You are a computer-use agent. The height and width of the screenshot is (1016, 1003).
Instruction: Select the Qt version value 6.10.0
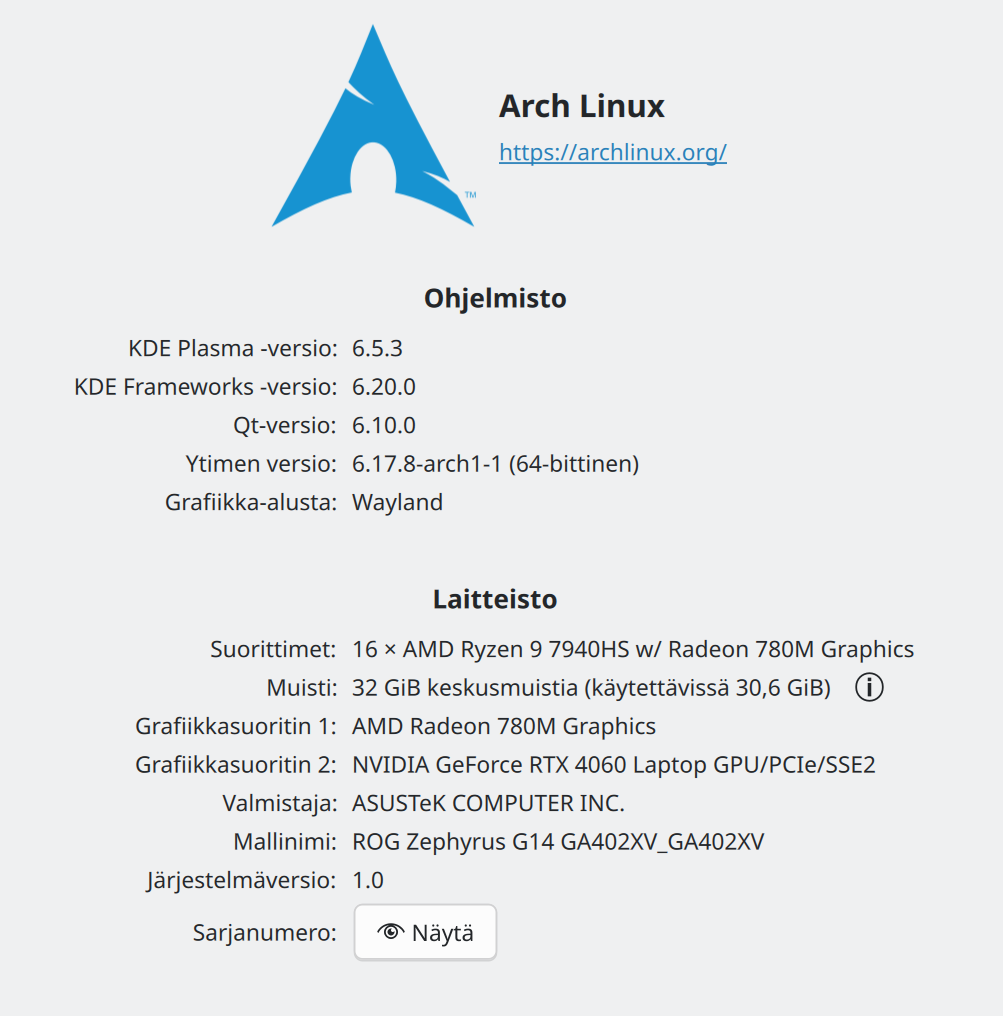(x=383, y=425)
